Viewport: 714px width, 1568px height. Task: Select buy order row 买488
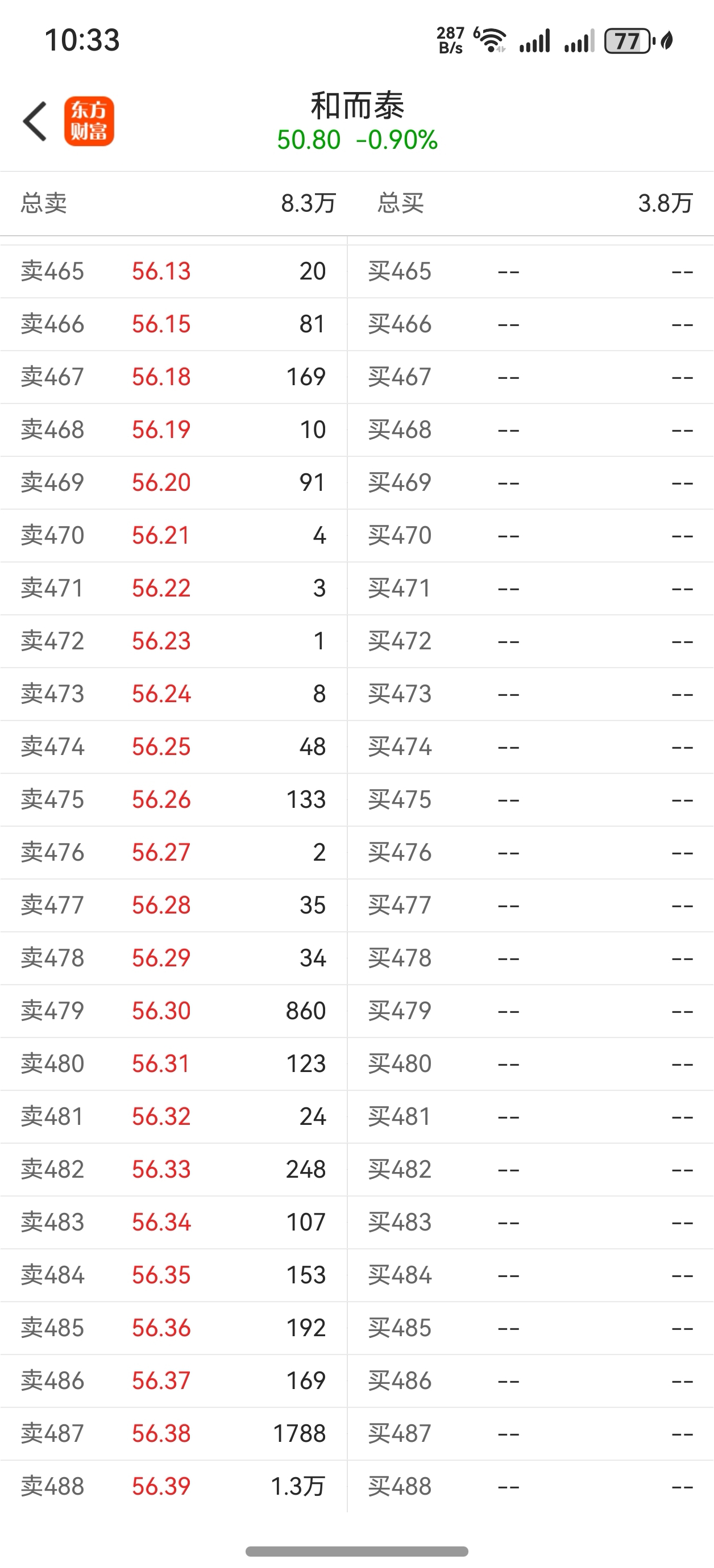[530, 1486]
